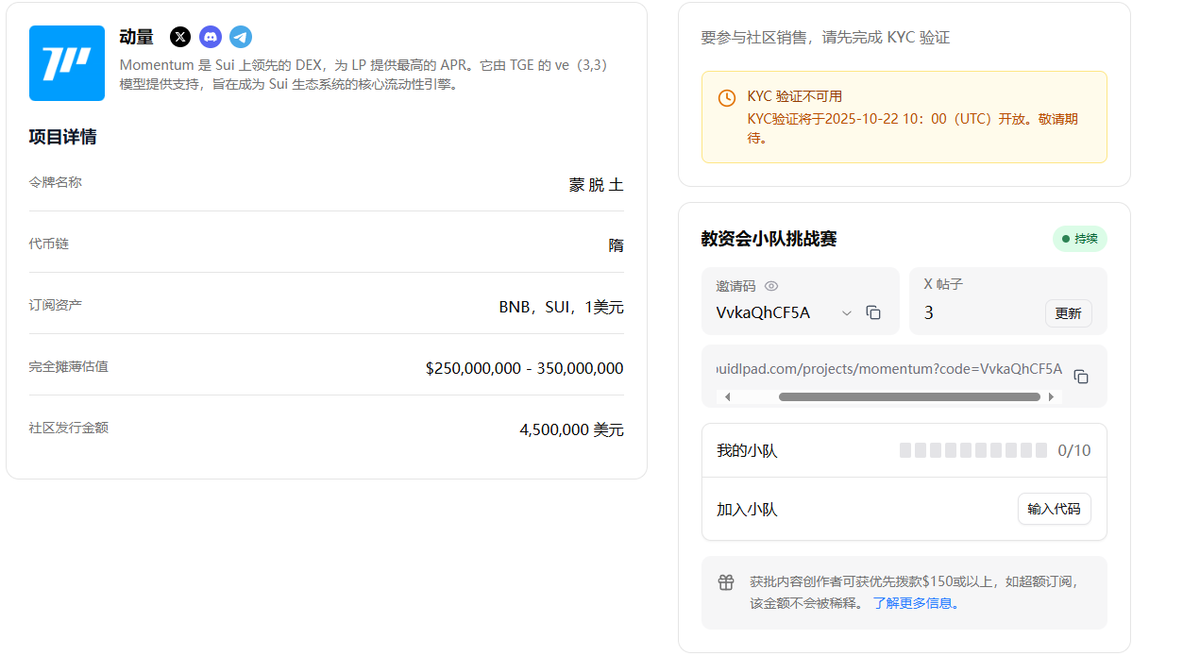Image resolution: width=1200 pixels, height=656 pixels.
Task: Click the clock icon in KYC notice
Action: 727,98
